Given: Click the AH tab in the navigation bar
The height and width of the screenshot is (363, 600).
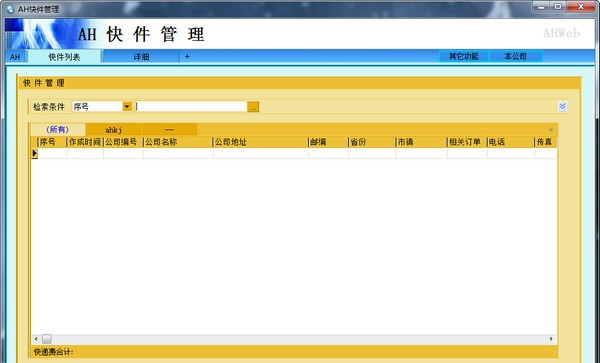Looking at the screenshot, I should 15,57.
